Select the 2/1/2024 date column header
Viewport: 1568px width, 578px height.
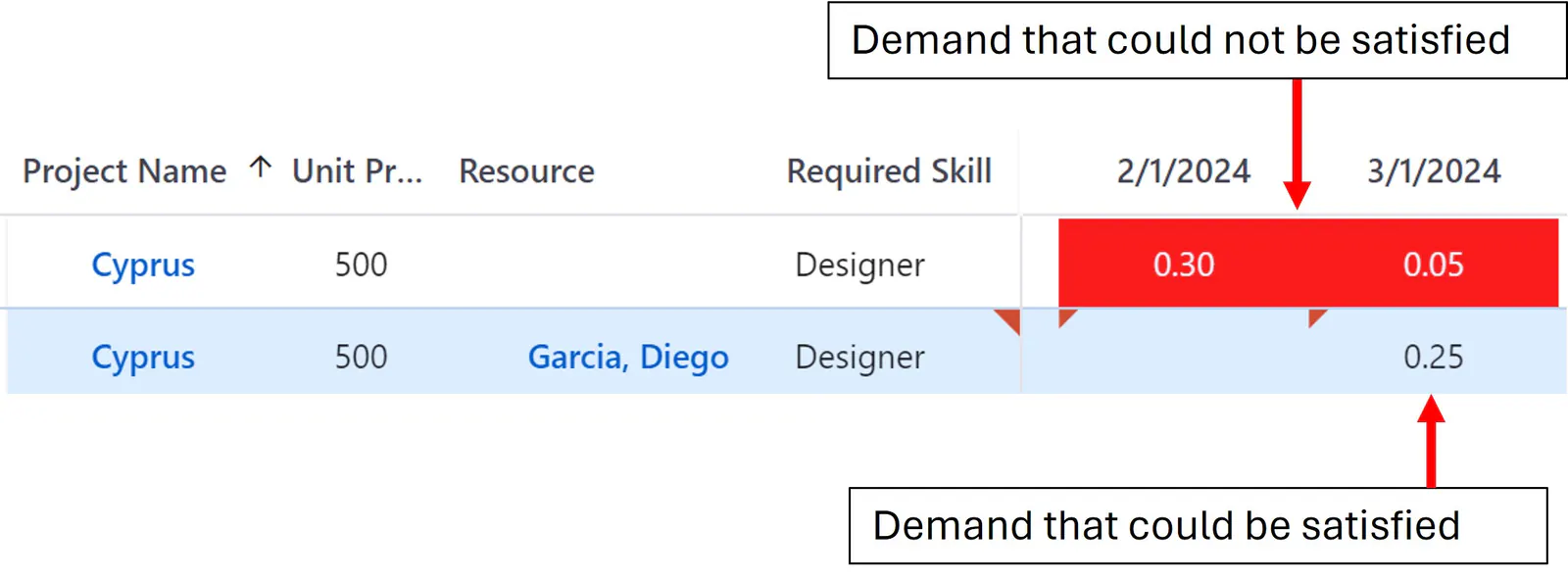(x=1184, y=171)
